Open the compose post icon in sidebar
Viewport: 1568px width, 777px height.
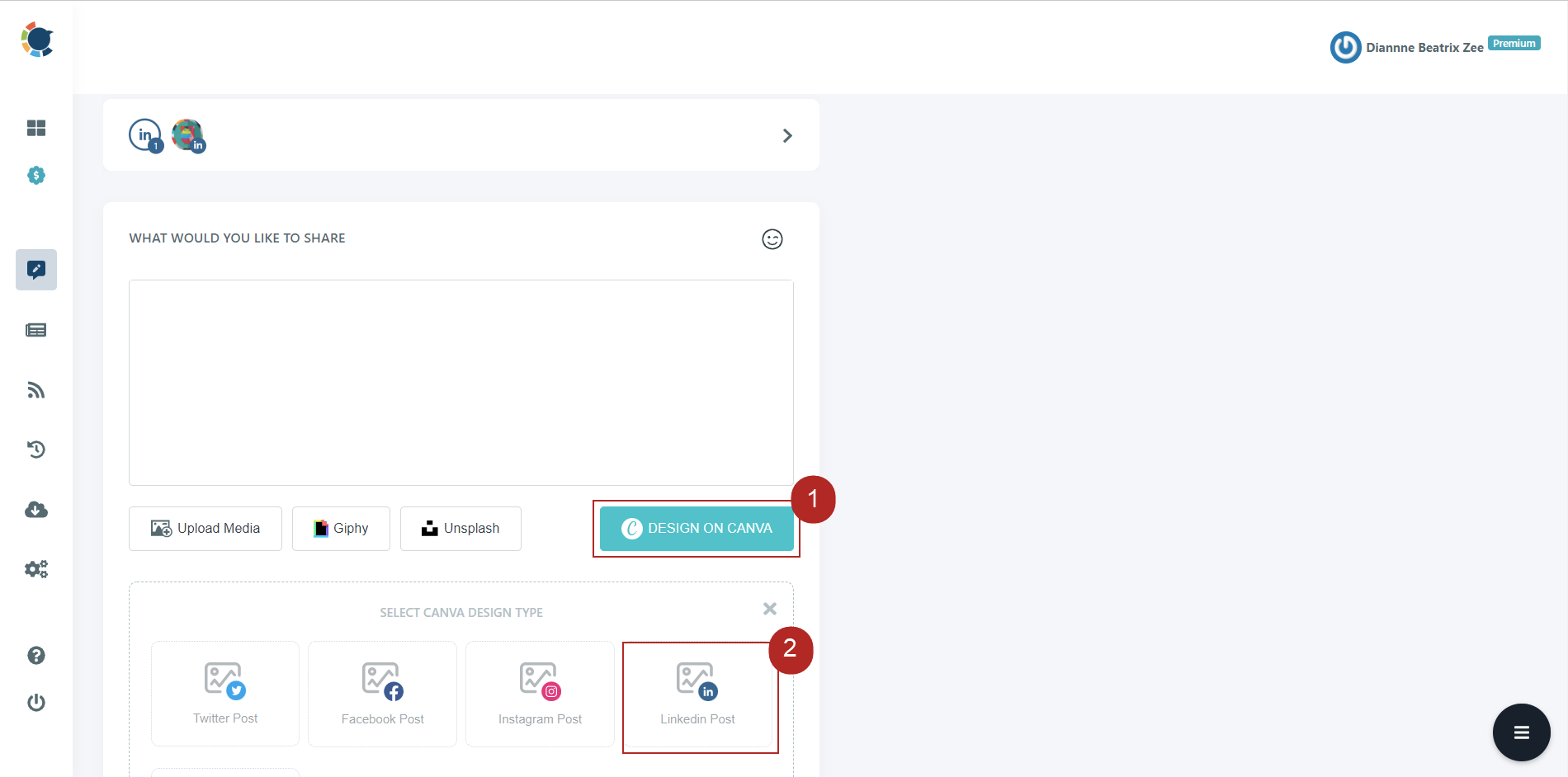coord(36,270)
